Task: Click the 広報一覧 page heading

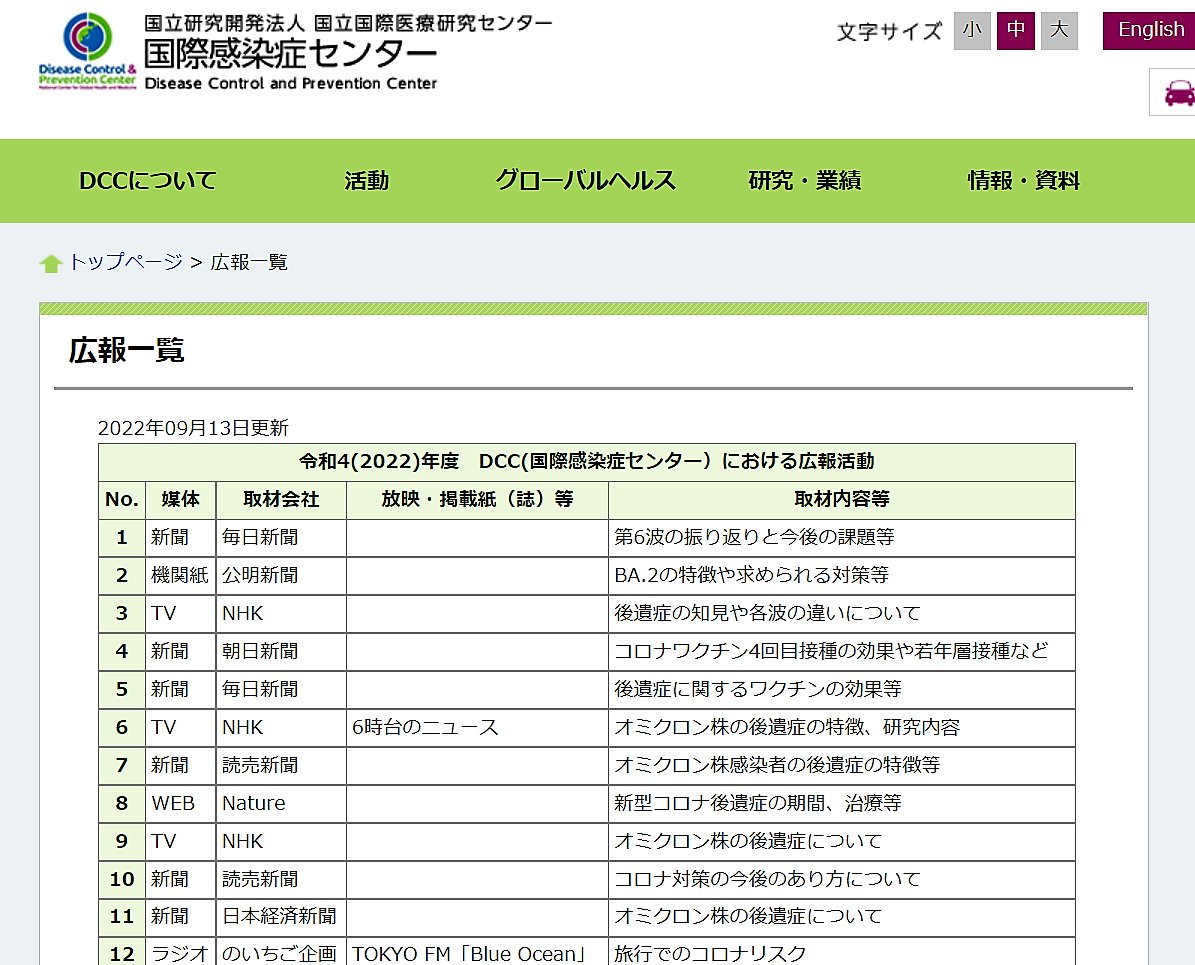Action: (x=127, y=350)
